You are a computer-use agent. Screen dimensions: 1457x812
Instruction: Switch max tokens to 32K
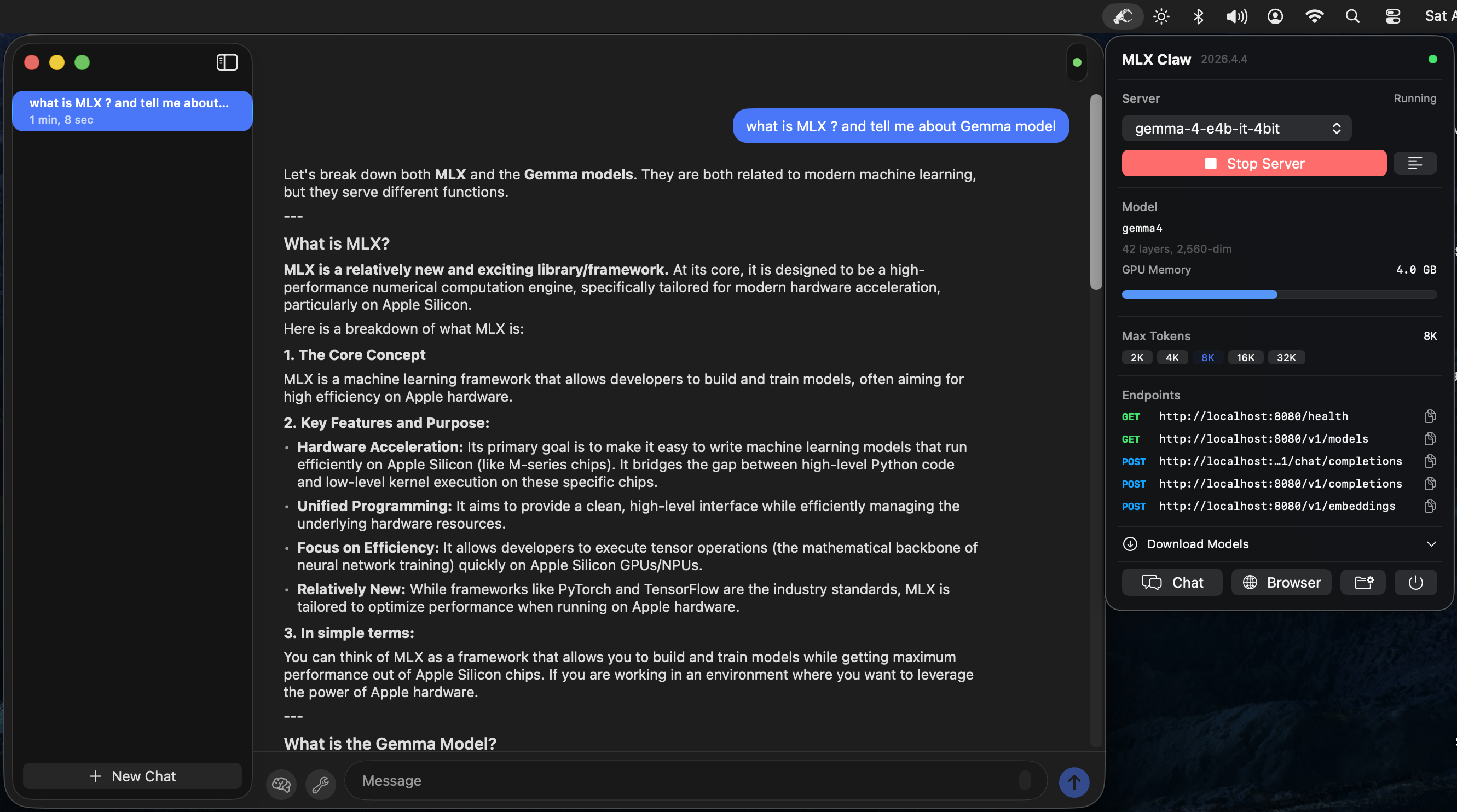[x=1286, y=357]
